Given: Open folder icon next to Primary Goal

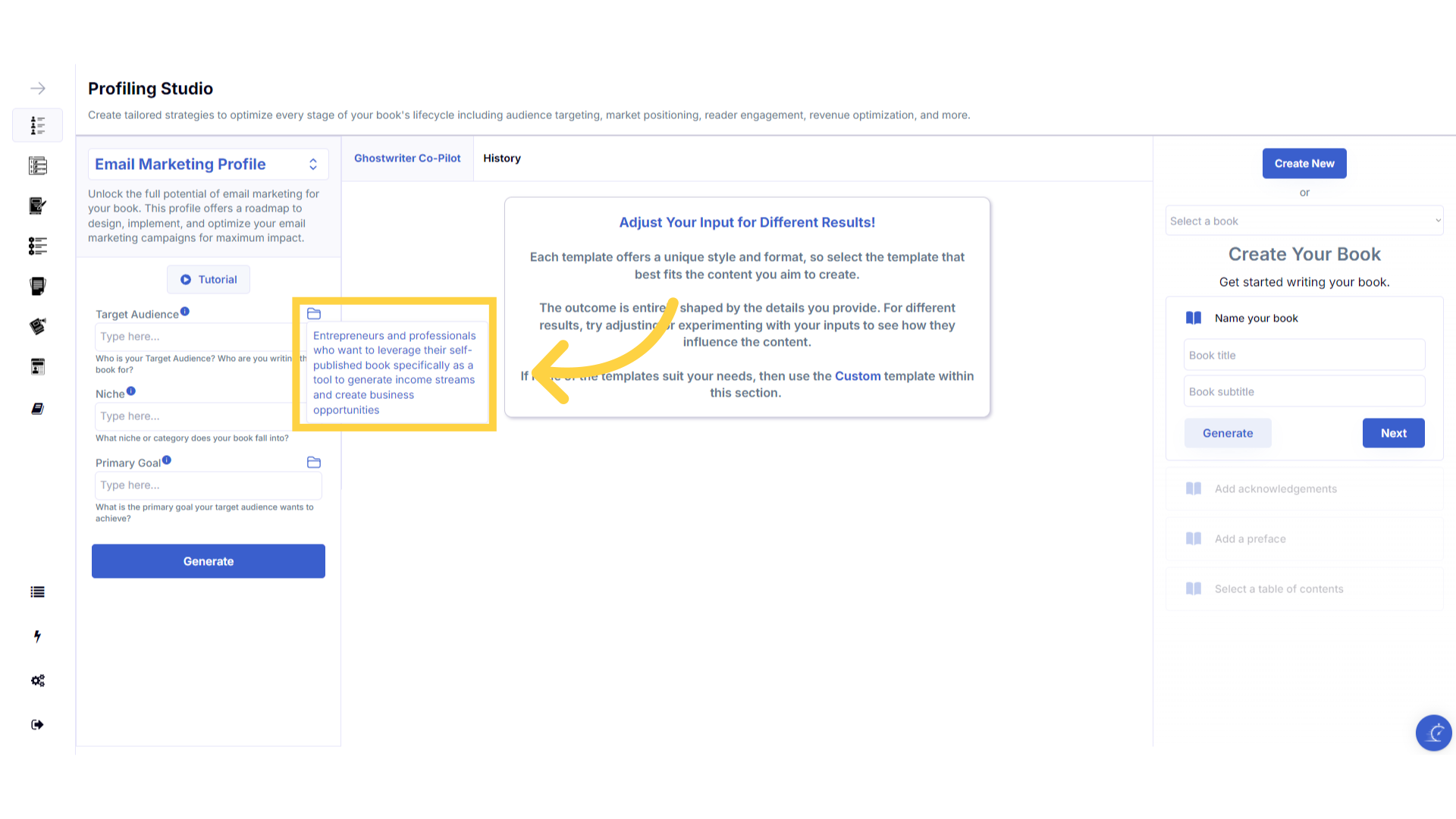Looking at the screenshot, I should coord(314,463).
